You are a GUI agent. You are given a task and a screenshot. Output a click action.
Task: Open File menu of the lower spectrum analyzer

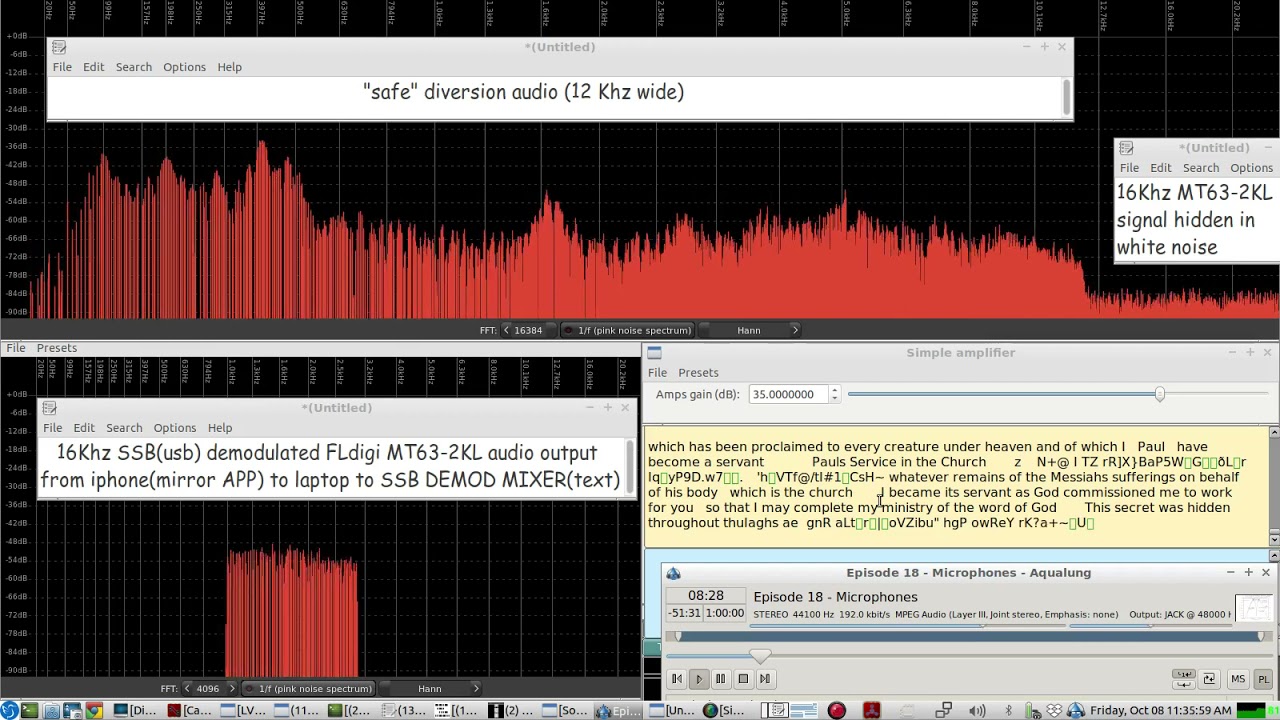pos(16,348)
